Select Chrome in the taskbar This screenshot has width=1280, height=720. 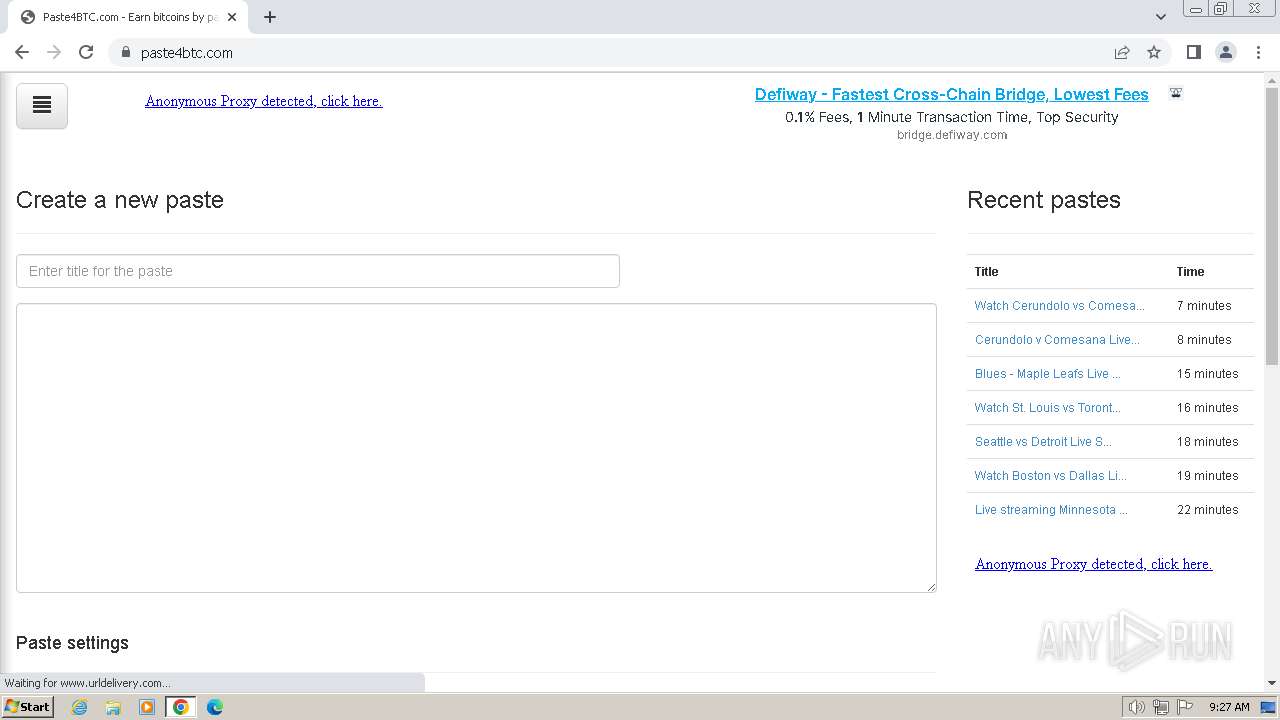pyautogui.click(x=181, y=707)
